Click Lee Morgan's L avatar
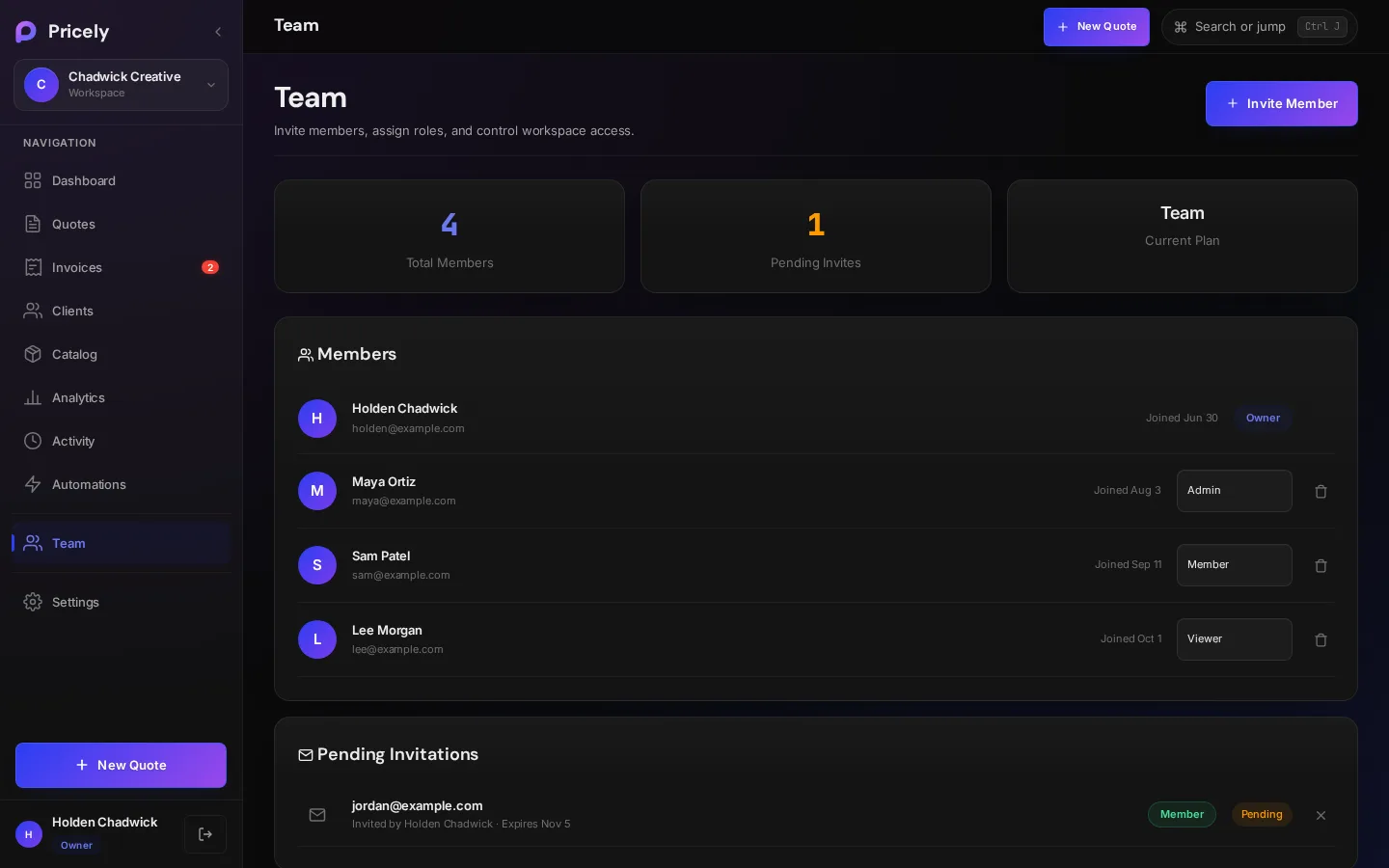Screen dimensions: 1389x868 (317, 639)
